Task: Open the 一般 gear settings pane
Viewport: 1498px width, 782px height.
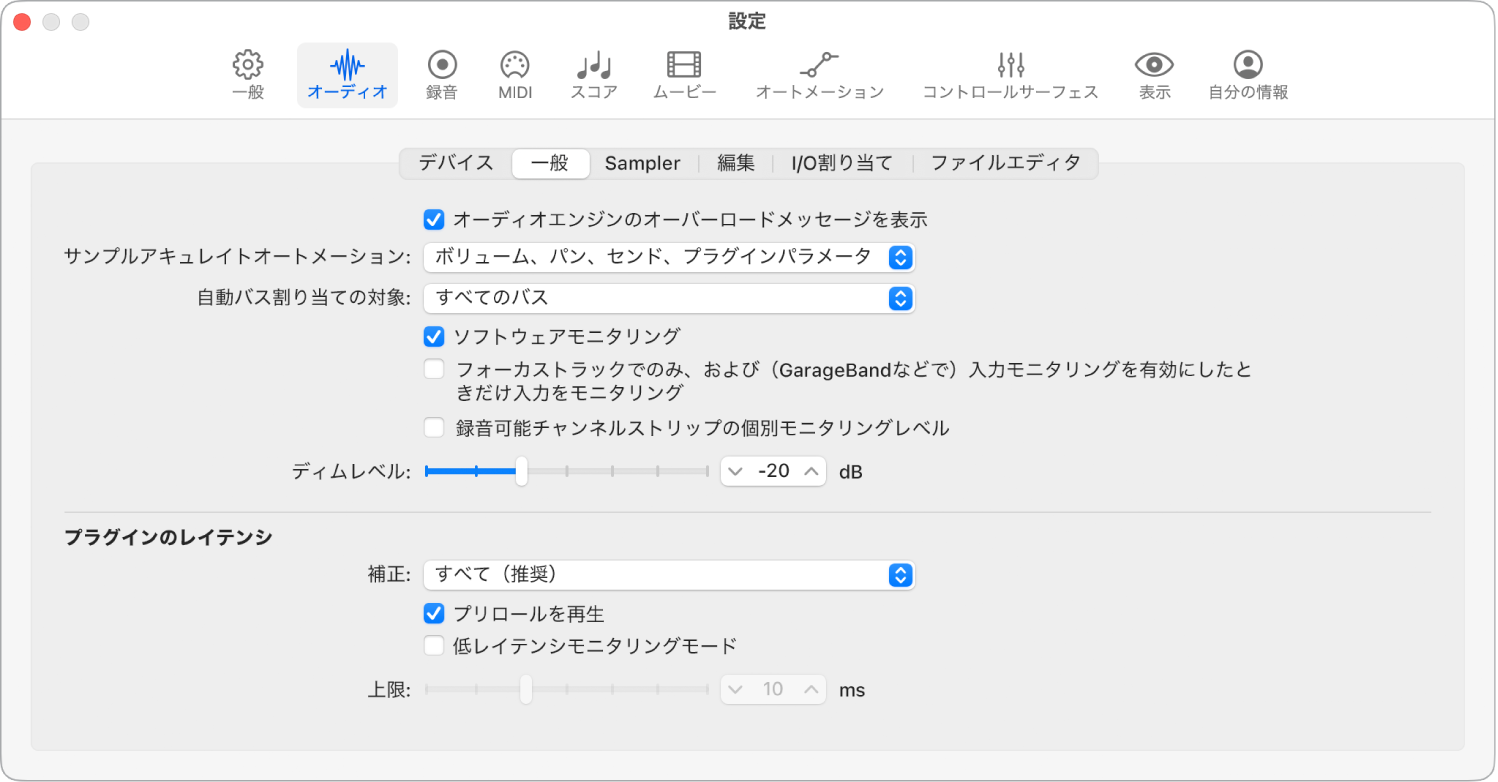Action: (248, 76)
